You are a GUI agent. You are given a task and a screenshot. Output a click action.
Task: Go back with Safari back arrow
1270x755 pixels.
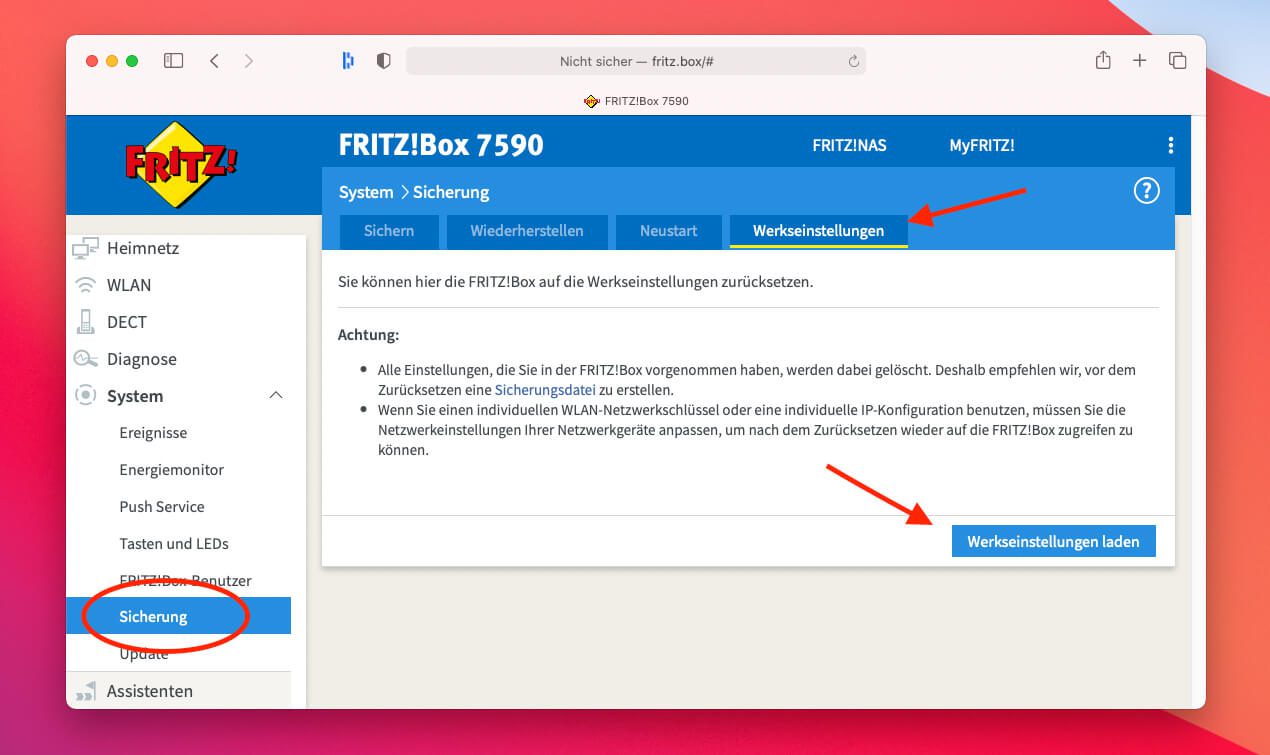214,61
